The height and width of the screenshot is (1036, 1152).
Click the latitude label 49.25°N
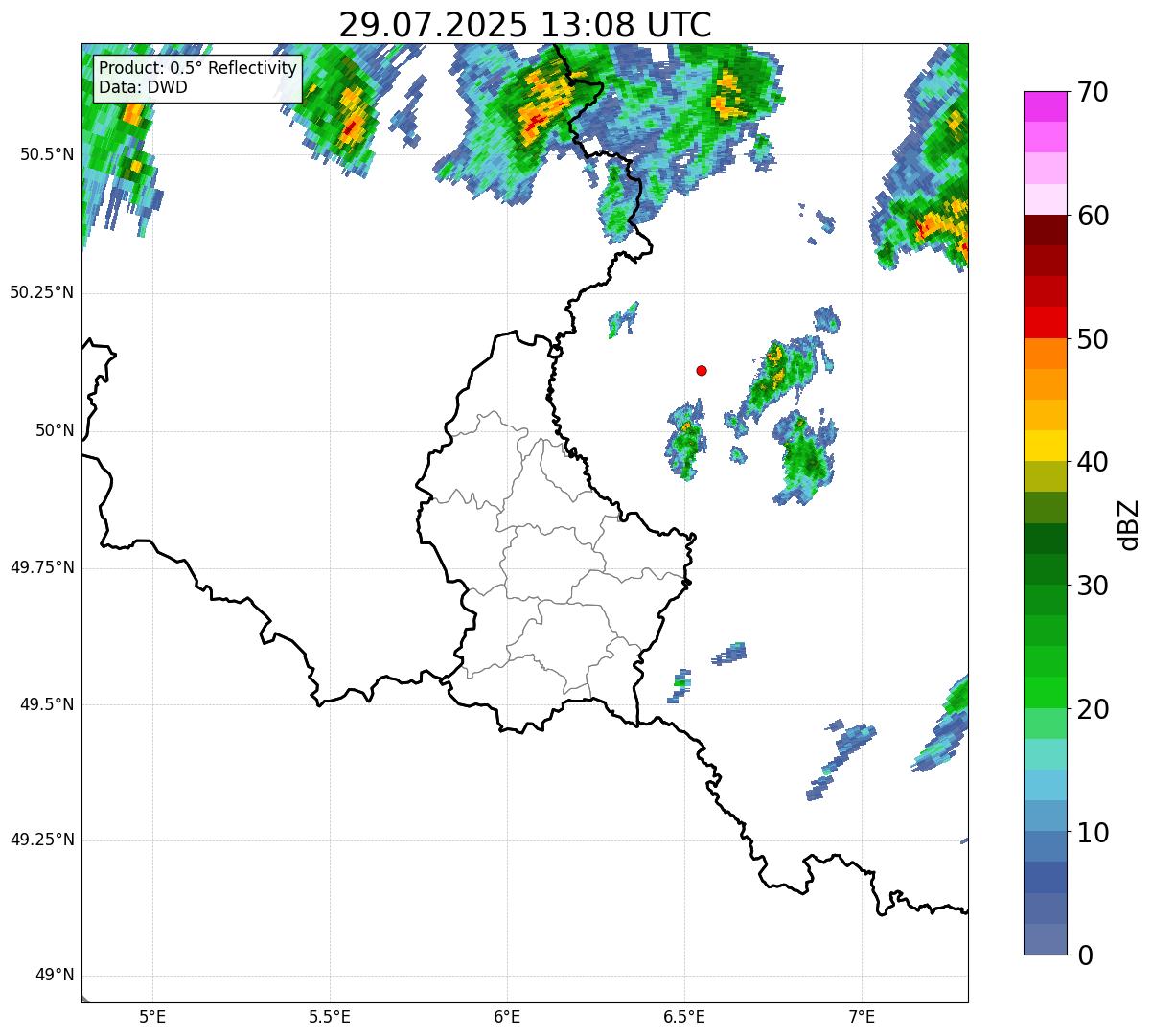click(42, 840)
